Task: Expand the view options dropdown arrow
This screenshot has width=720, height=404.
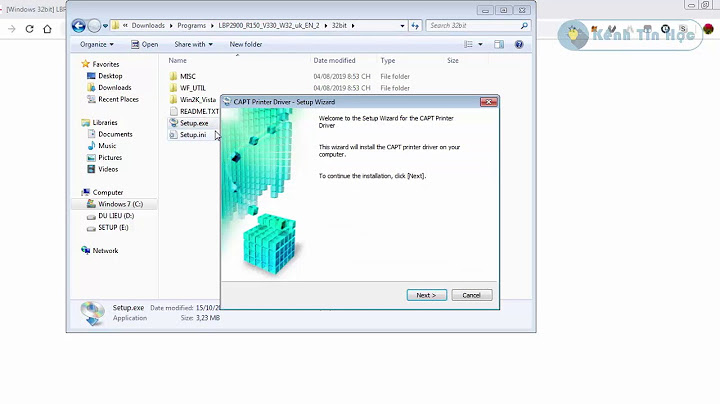Action: click(x=480, y=45)
